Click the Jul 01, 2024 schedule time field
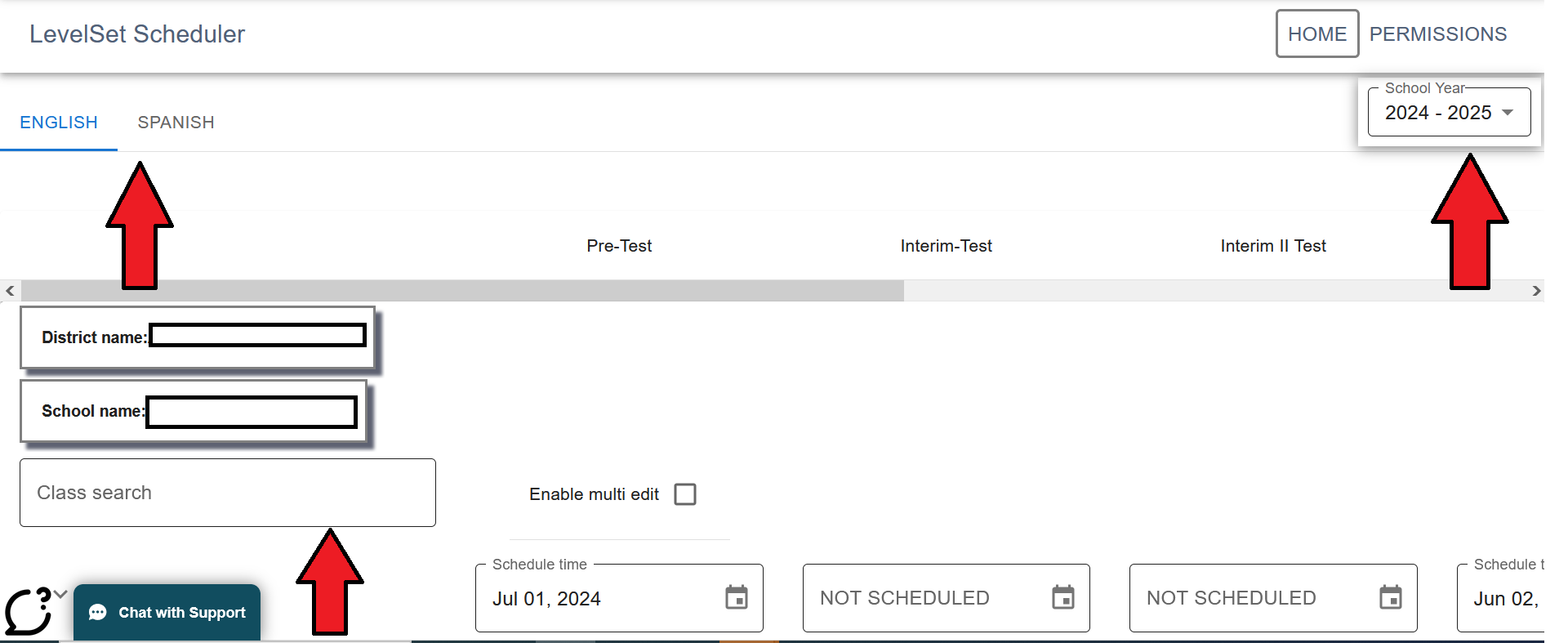1568x643 pixels. click(619, 598)
